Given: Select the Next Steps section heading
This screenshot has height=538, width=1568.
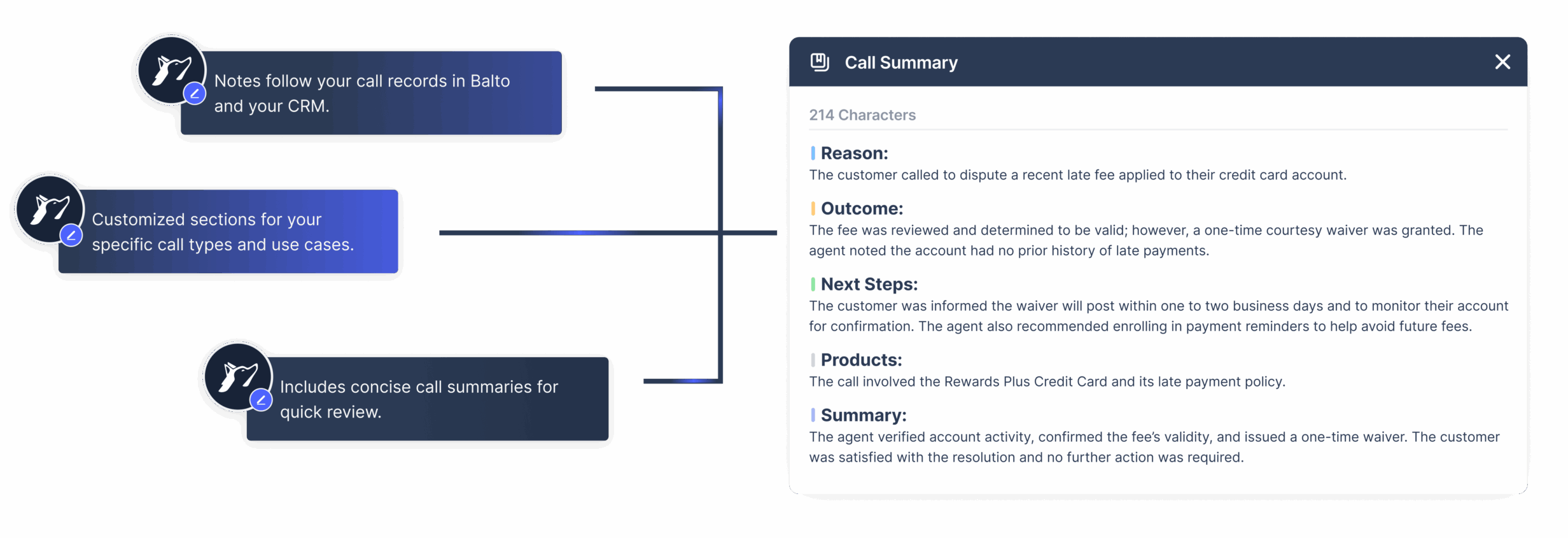Looking at the screenshot, I should coord(869,285).
